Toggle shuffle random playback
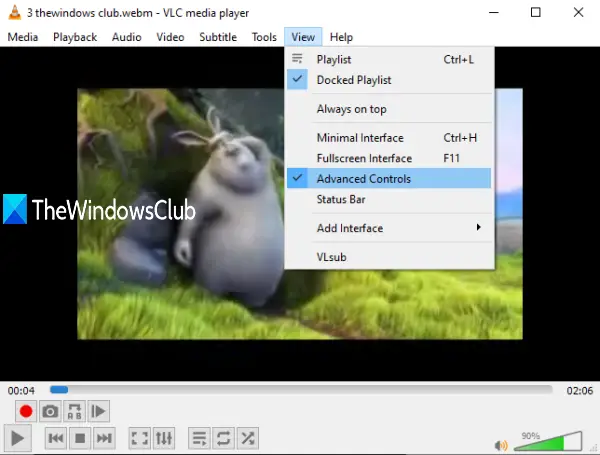The height and width of the screenshot is (455, 600). point(248,438)
